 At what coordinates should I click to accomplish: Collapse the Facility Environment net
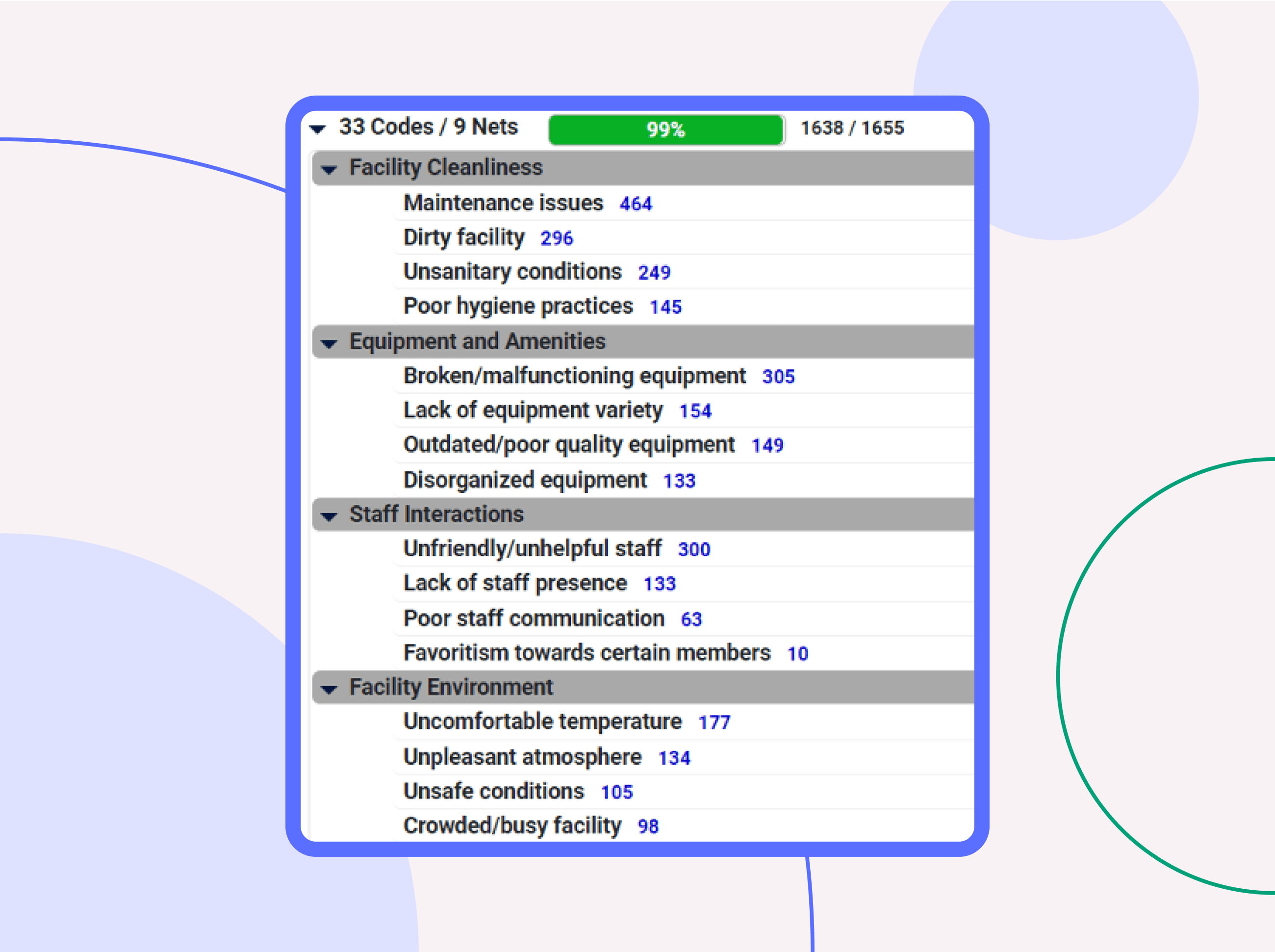[x=329, y=688]
